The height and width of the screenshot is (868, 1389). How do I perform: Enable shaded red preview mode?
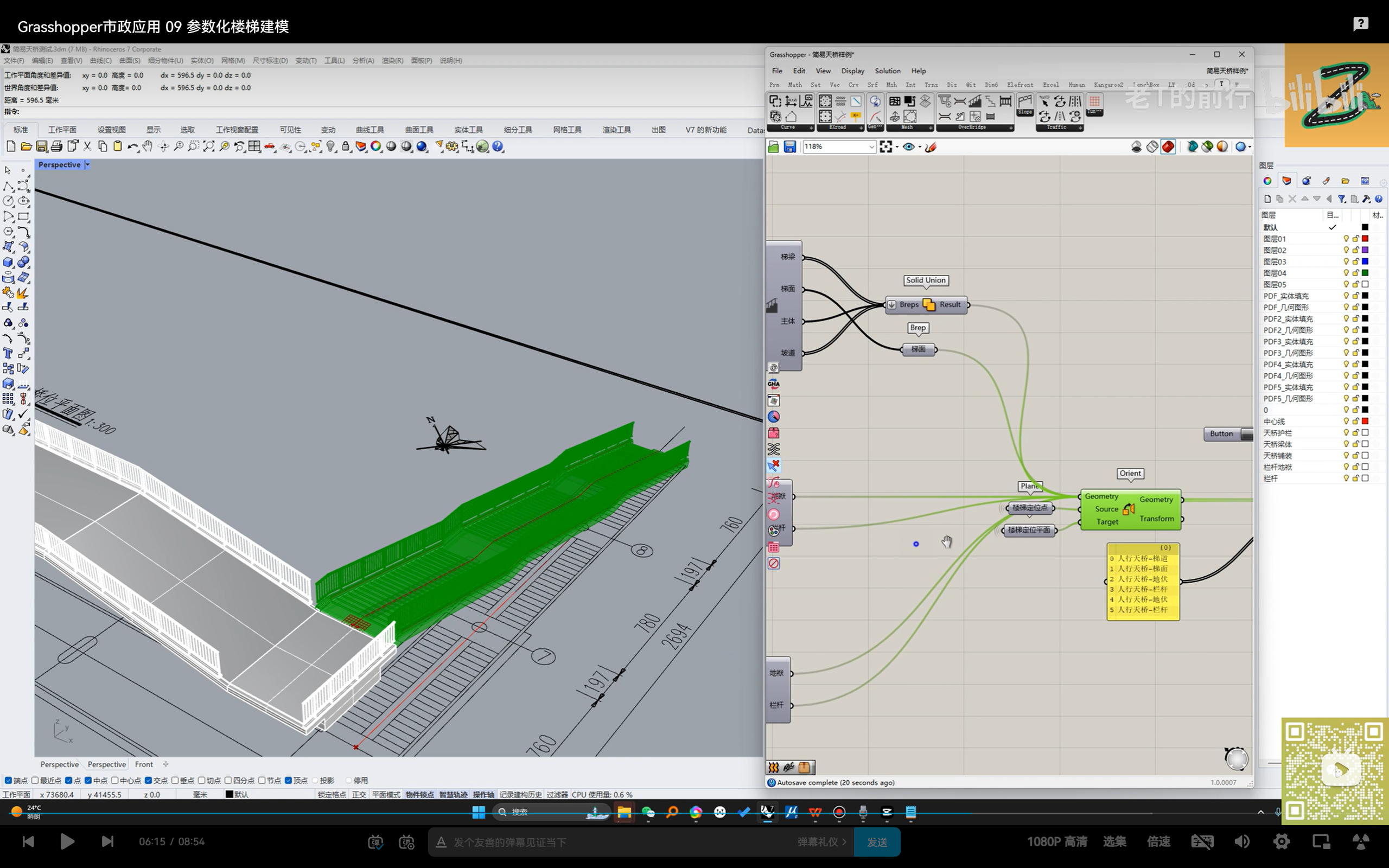pos(1168,147)
